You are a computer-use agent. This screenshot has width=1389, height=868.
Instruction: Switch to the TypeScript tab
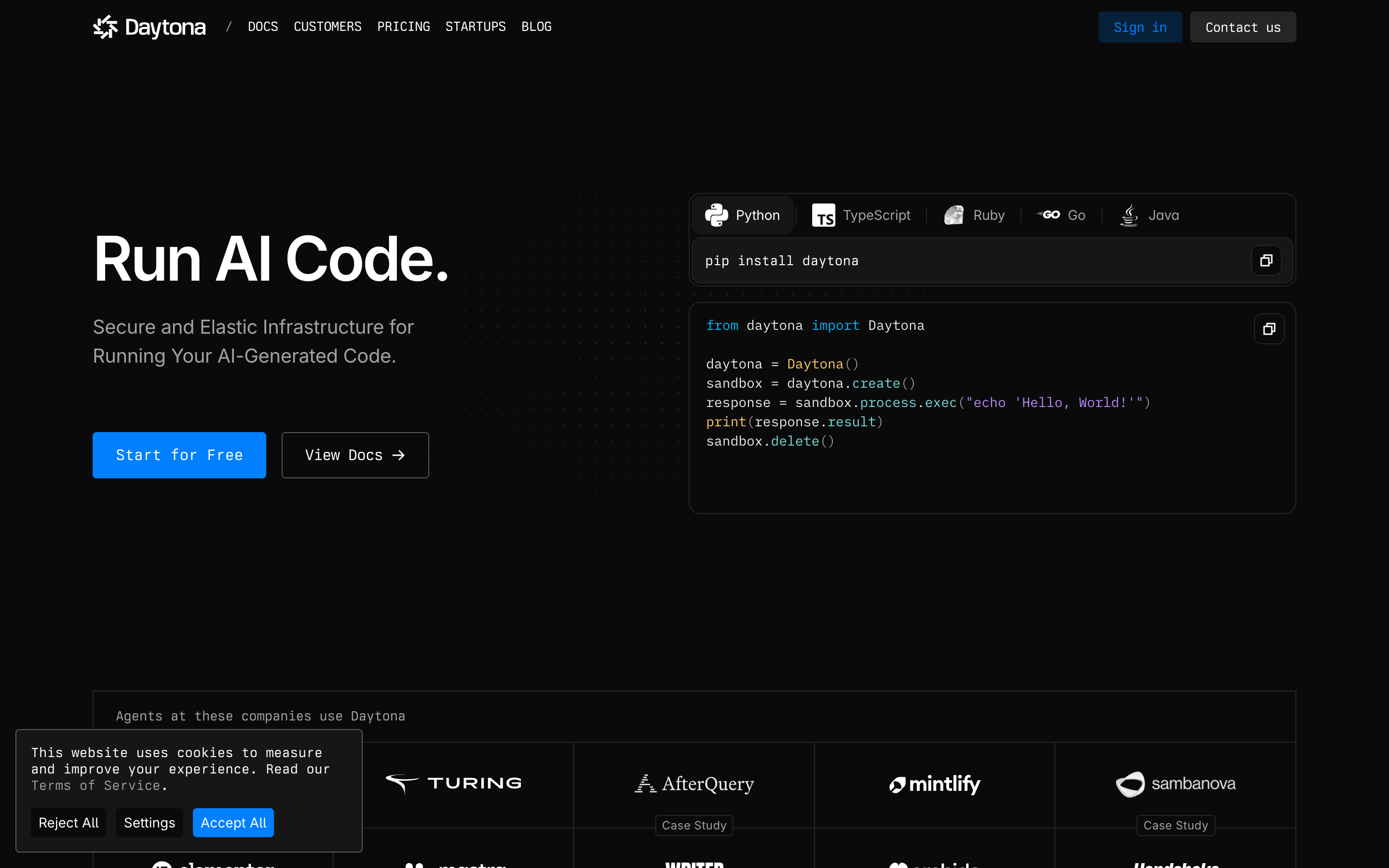tap(861, 215)
